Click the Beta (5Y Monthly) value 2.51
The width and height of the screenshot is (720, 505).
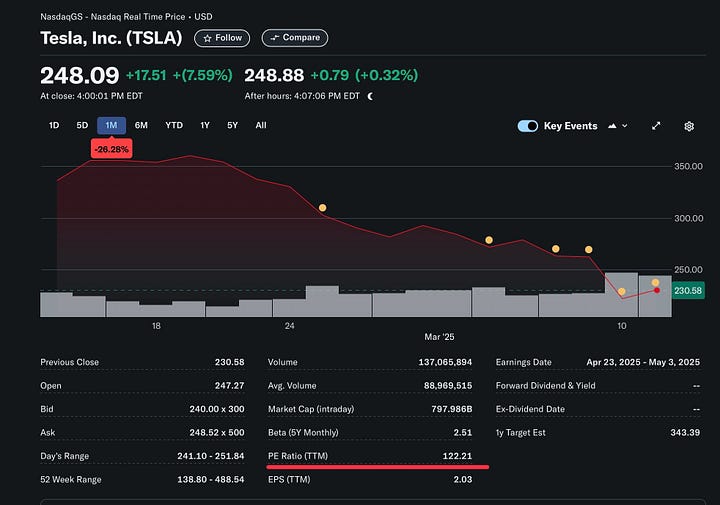tap(463, 432)
